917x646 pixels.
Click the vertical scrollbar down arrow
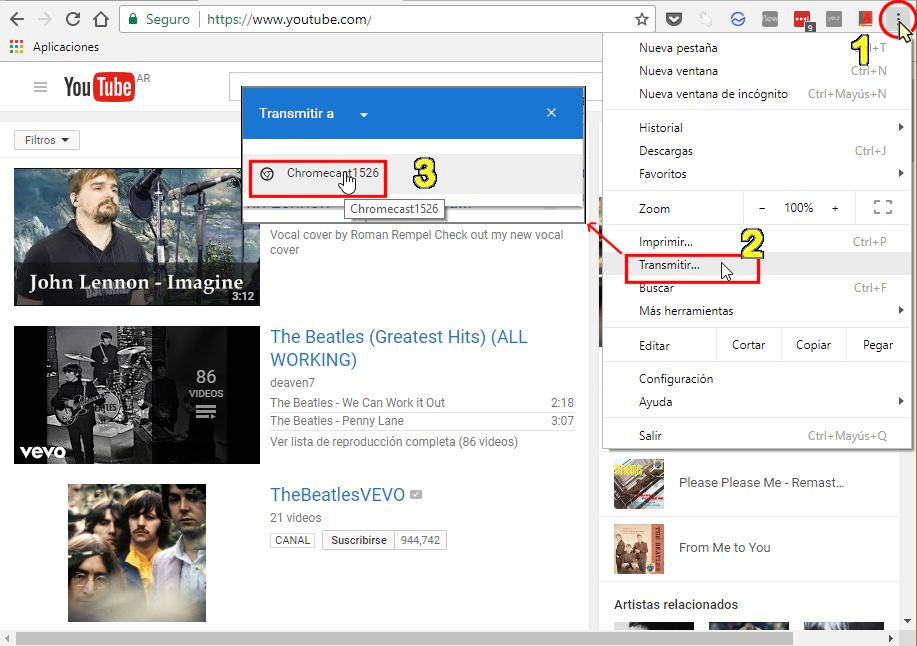(906, 621)
